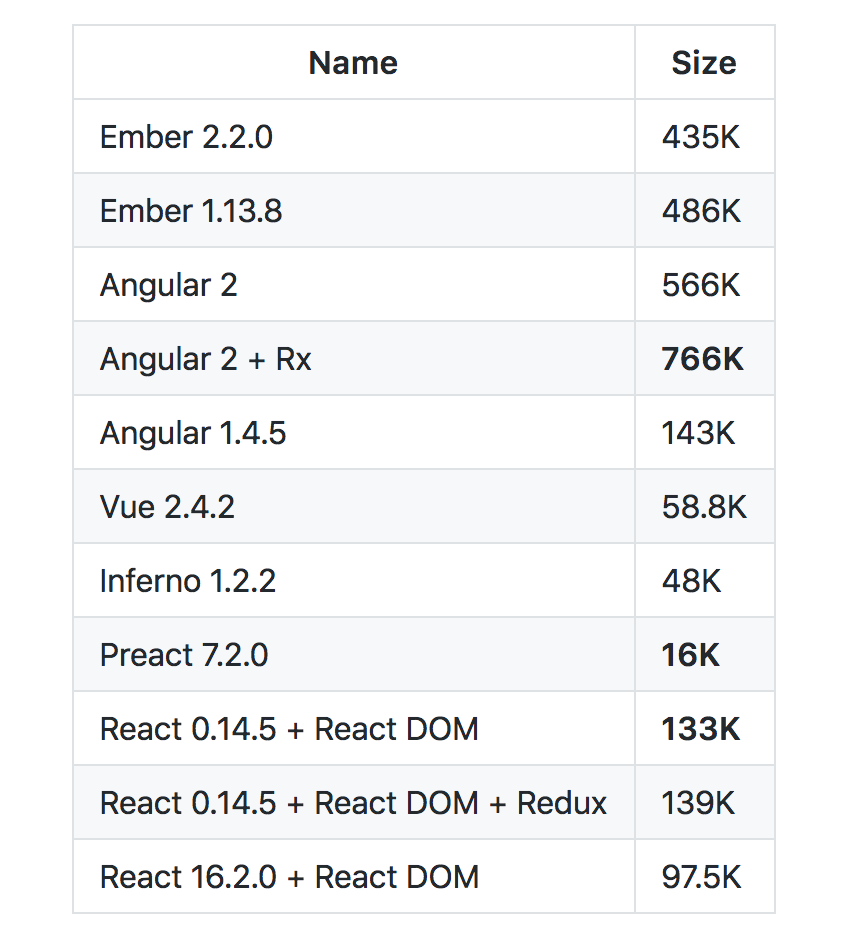Click the Name column header
The height and width of the screenshot is (948, 864).
pyautogui.click(x=353, y=63)
